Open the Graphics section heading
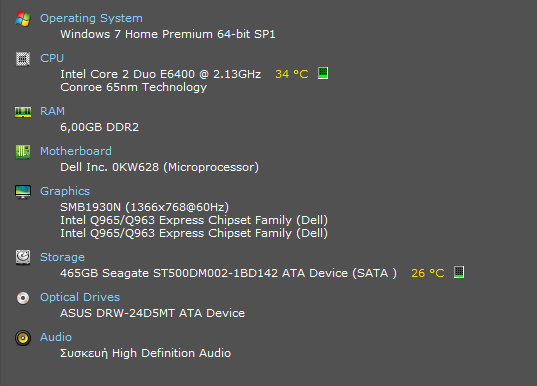 (65, 191)
